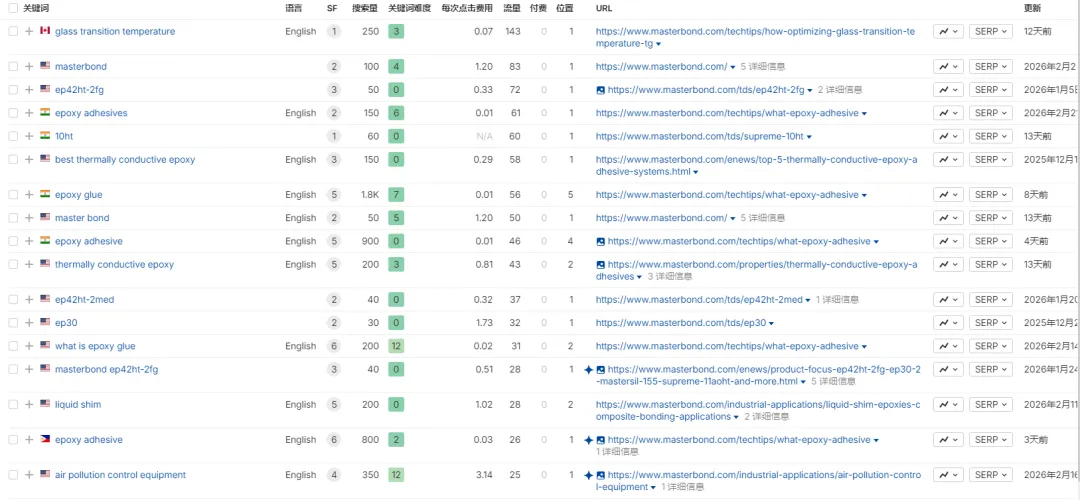Click the plus icon beside keyword 'ep42ht-2fg'
Screen dimensions: 1080x500
point(29,90)
